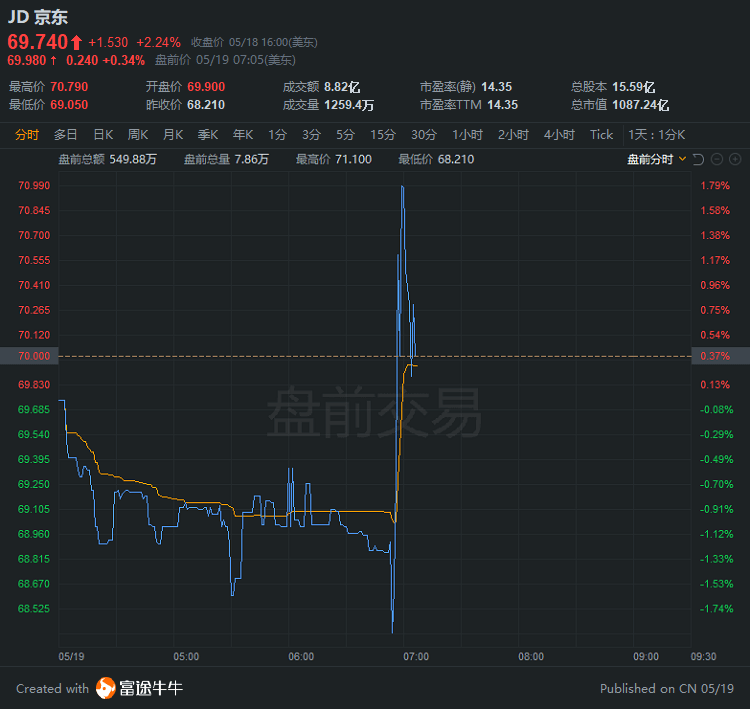Select the 2小时 interval tab
Screen dimensions: 750x709
[513, 135]
